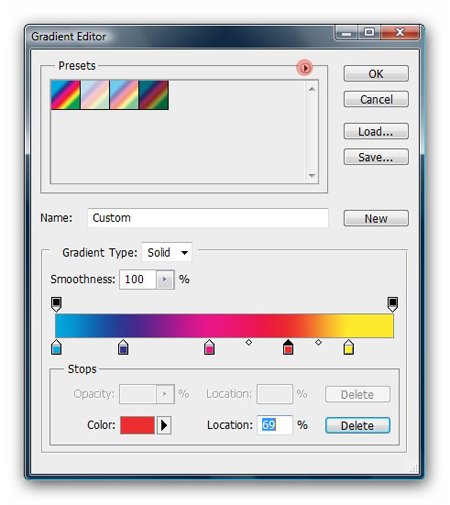
Task: Select the fourth dark teal gradient preset
Action: coord(154,95)
